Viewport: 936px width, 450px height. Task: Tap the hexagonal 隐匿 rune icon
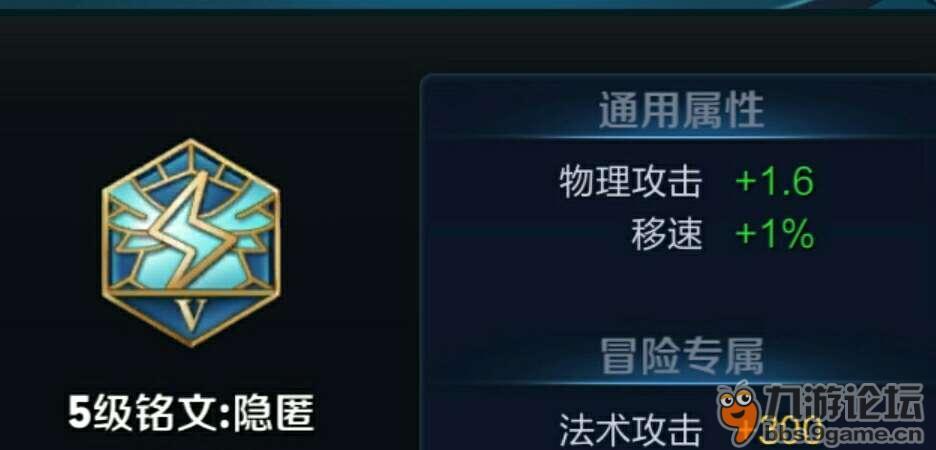click(191, 243)
